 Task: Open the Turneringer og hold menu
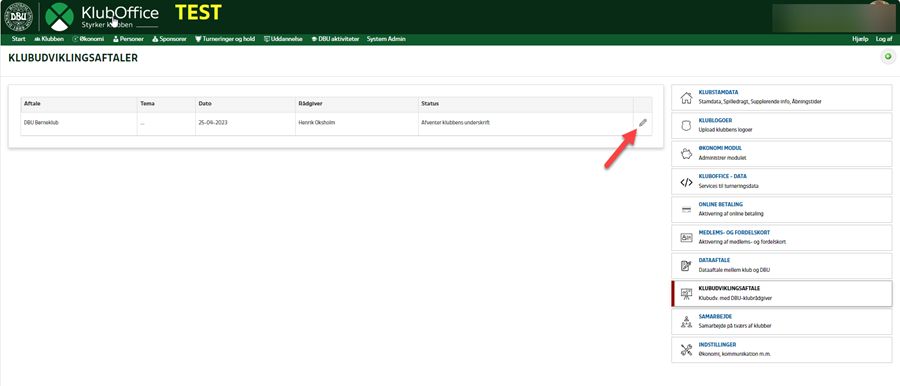tap(225, 39)
